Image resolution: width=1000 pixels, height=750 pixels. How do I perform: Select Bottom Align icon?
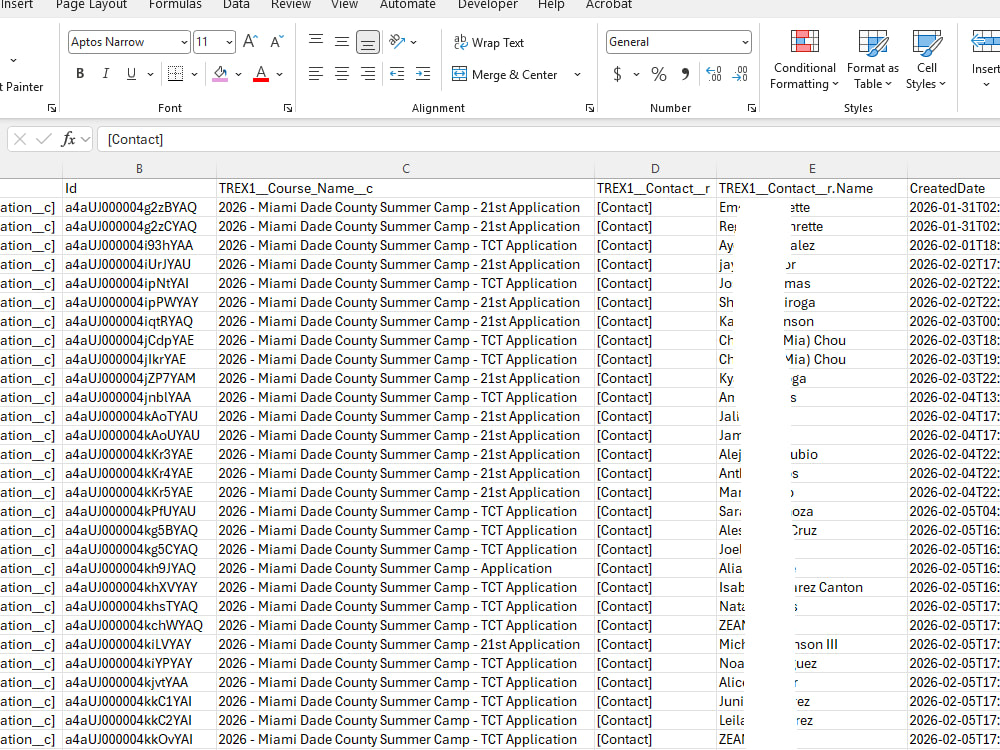pos(368,42)
